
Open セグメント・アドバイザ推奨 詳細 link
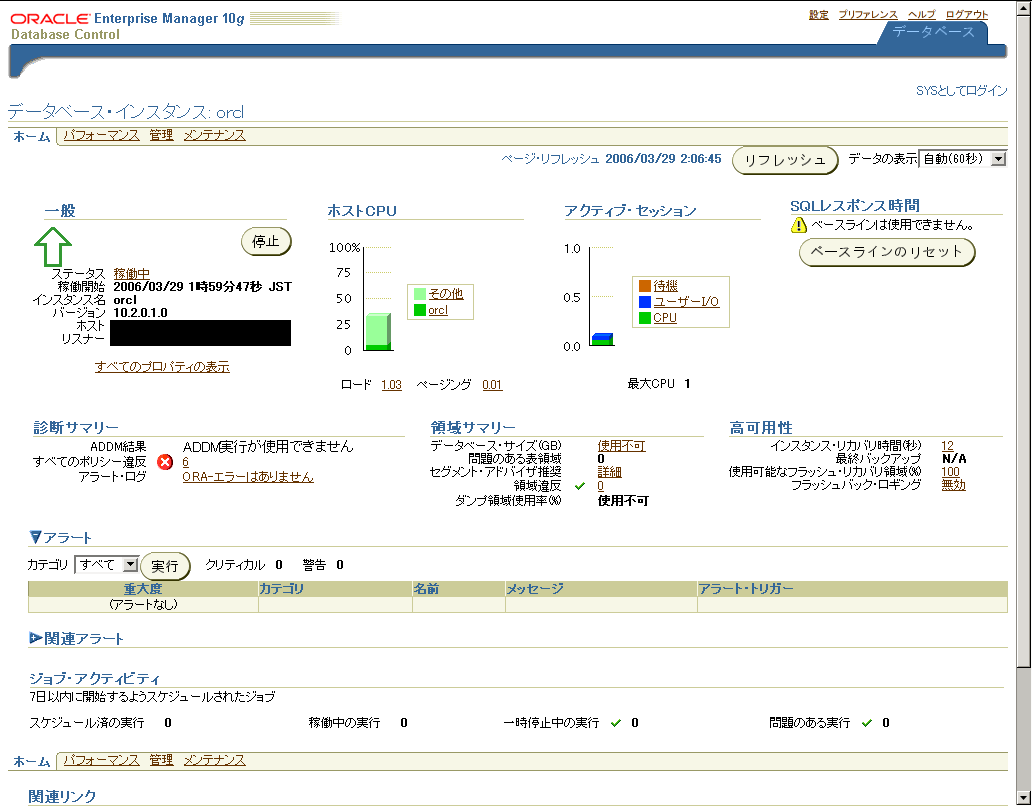tap(609, 472)
